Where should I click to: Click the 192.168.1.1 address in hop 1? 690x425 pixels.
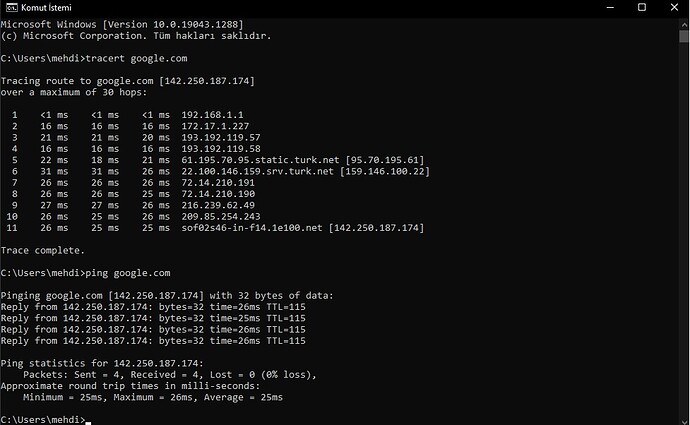pos(212,115)
